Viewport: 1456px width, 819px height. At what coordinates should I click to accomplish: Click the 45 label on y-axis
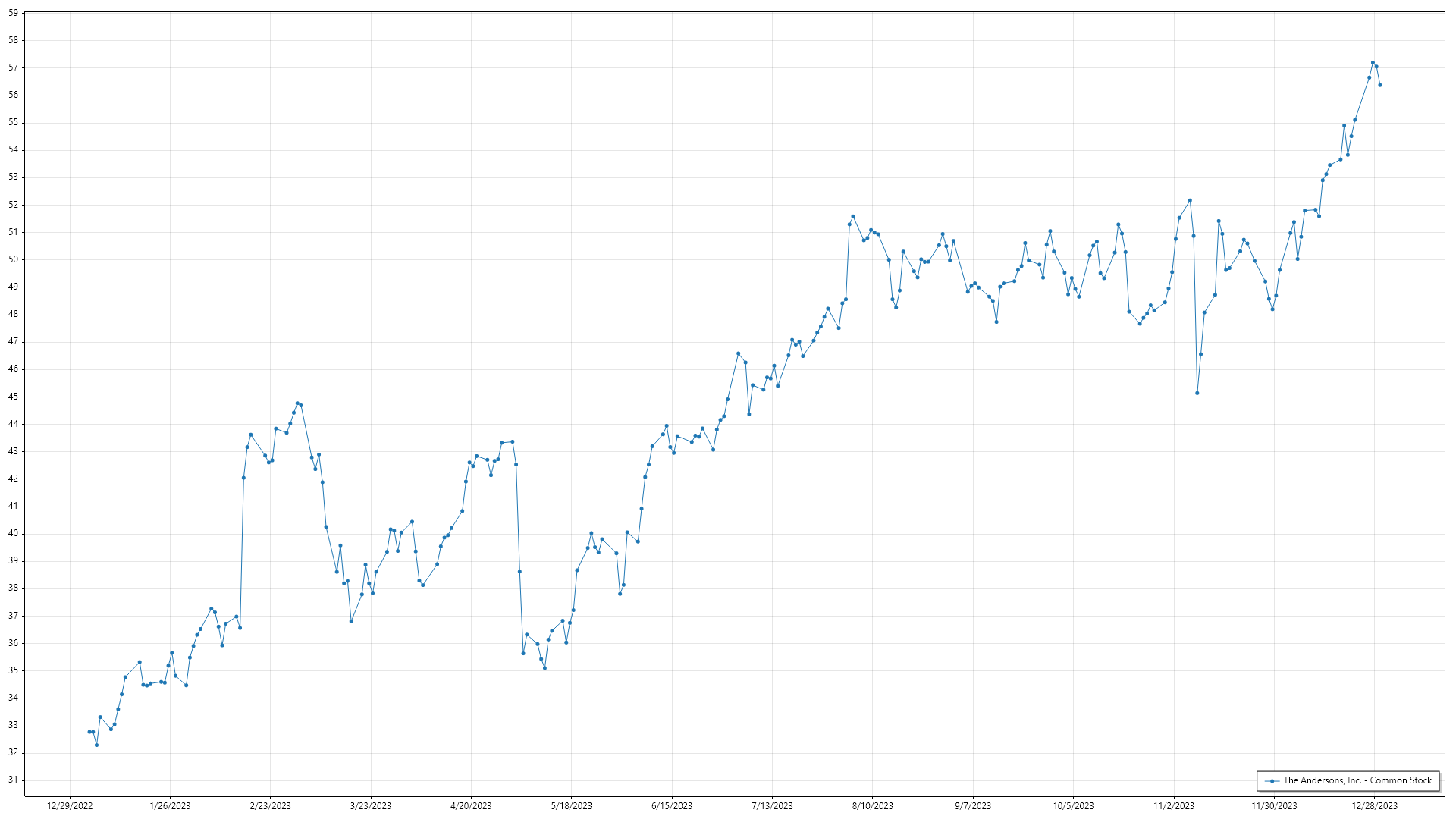(13, 397)
